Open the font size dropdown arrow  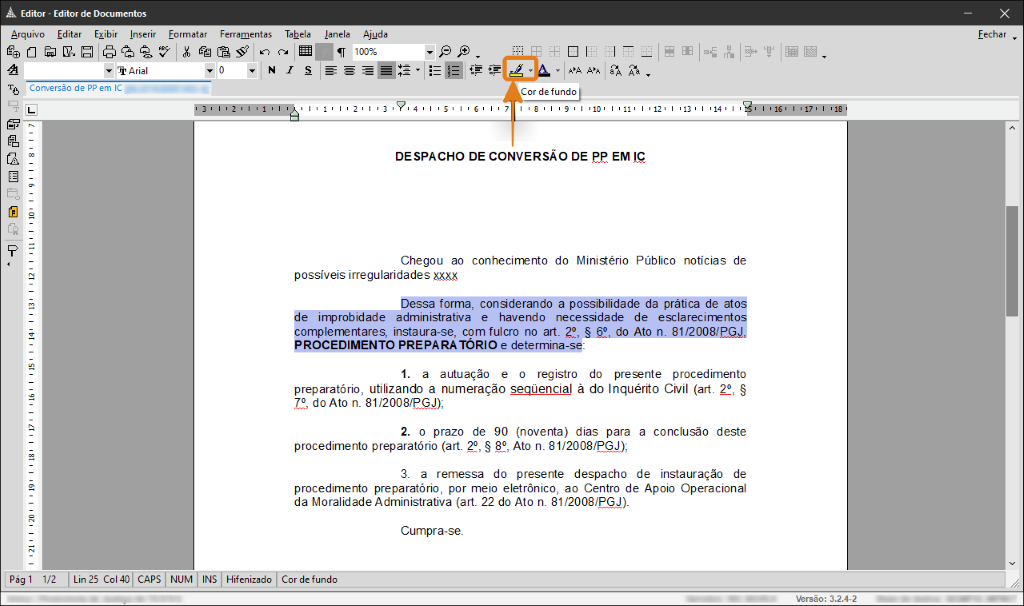pos(252,71)
